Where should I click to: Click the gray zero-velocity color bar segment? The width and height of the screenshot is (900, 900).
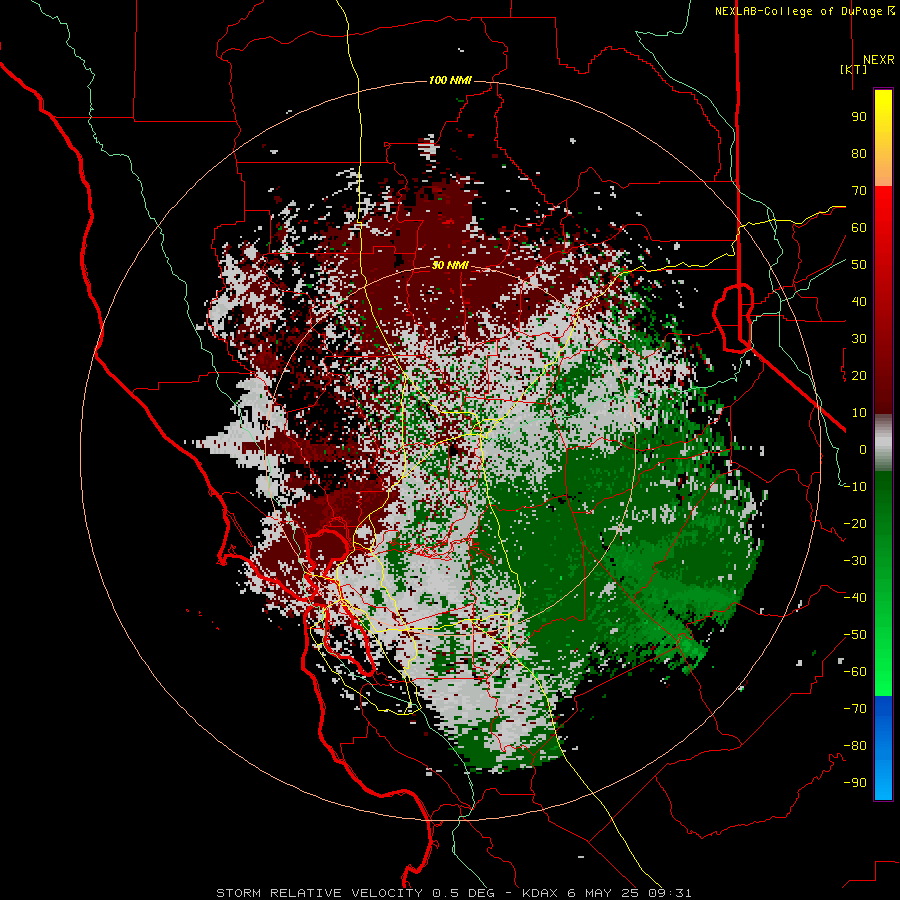coord(883,443)
